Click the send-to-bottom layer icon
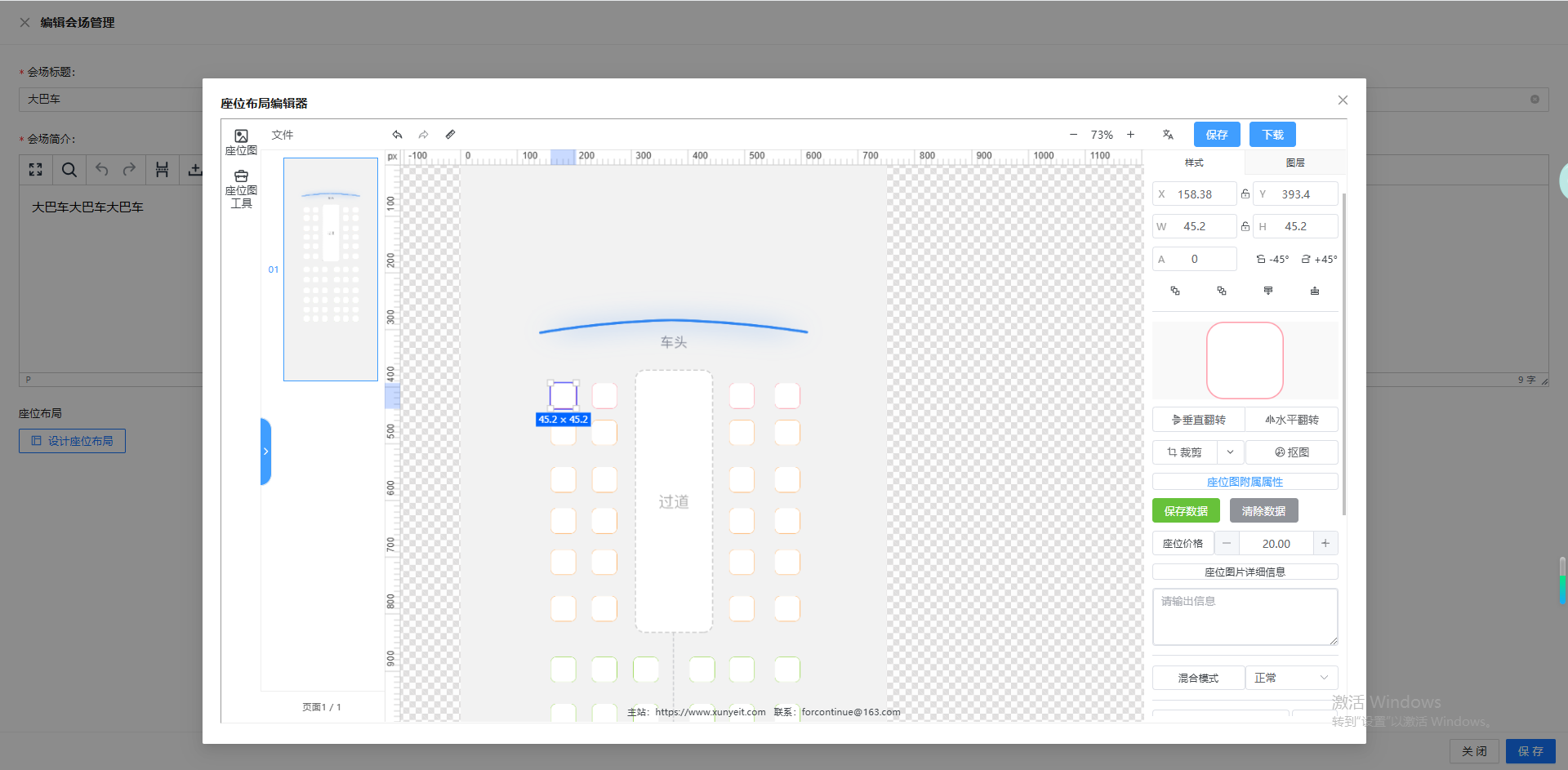 pyautogui.click(x=1315, y=291)
